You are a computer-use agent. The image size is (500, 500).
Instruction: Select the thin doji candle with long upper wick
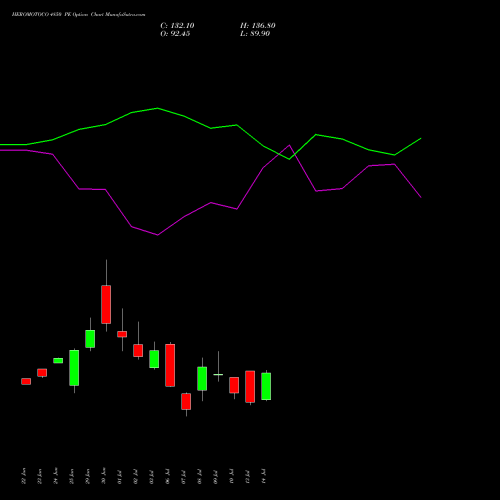click(218, 374)
